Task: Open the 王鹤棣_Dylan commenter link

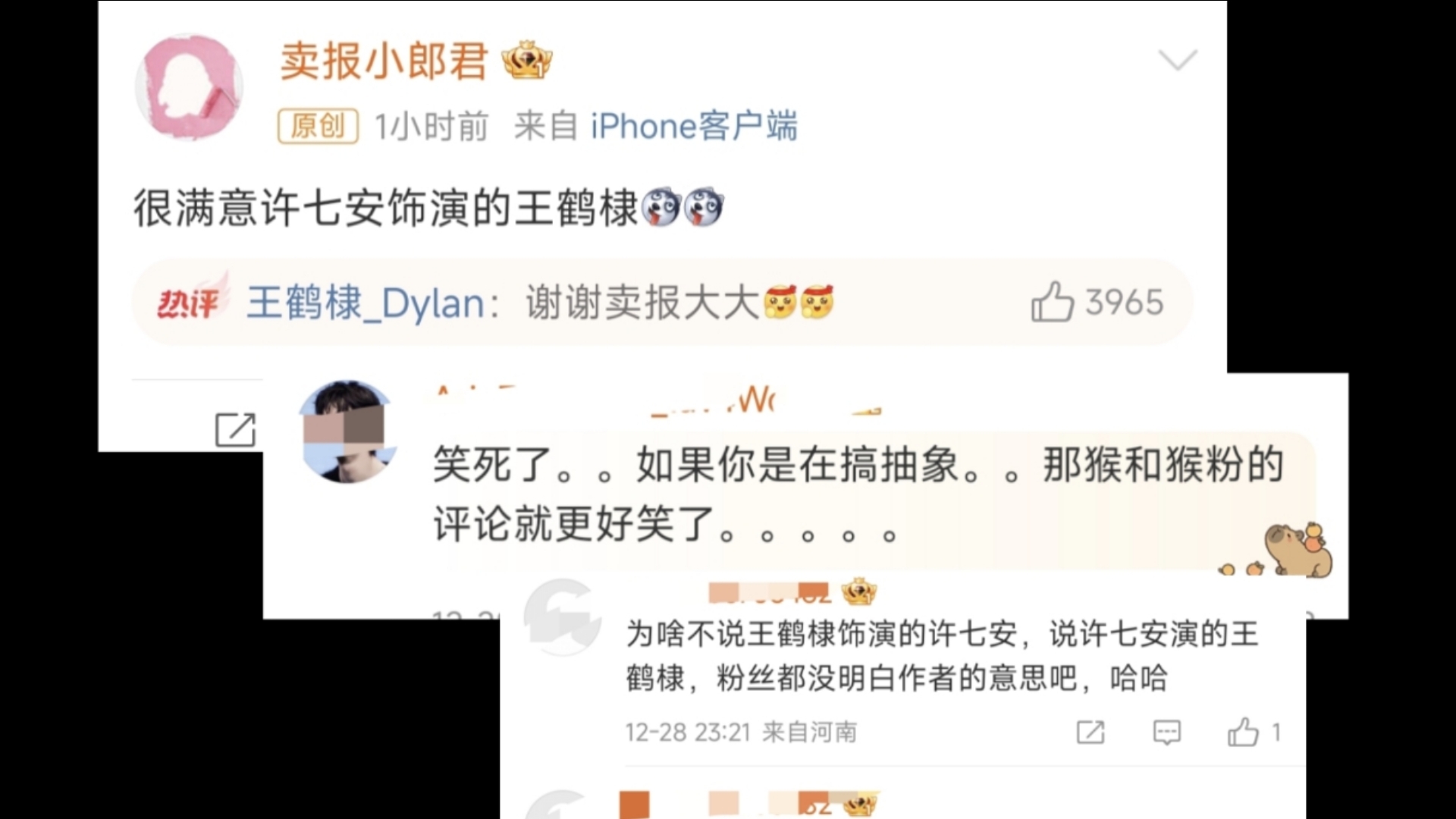Action: click(366, 303)
